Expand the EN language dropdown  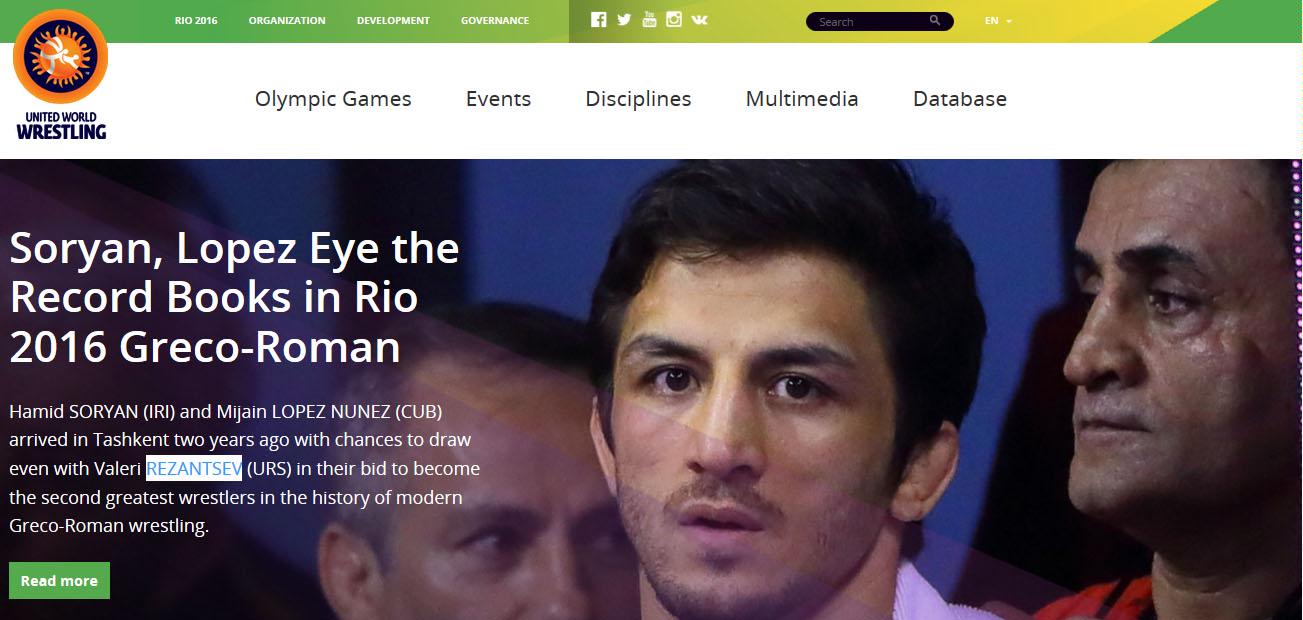click(x=998, y=21)
